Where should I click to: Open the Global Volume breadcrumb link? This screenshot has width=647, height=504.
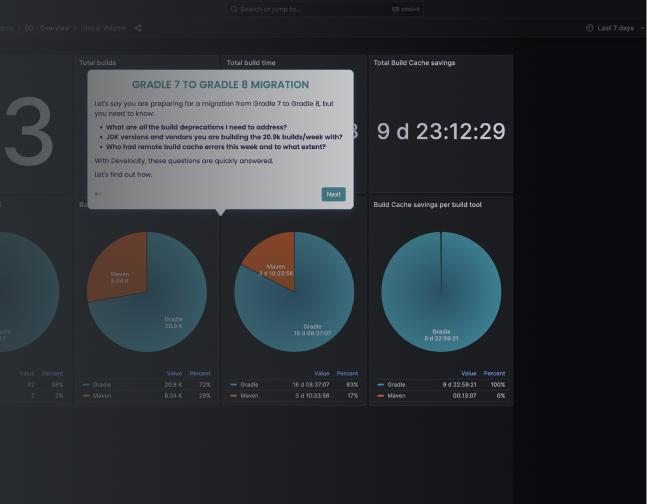coord(103,28)
